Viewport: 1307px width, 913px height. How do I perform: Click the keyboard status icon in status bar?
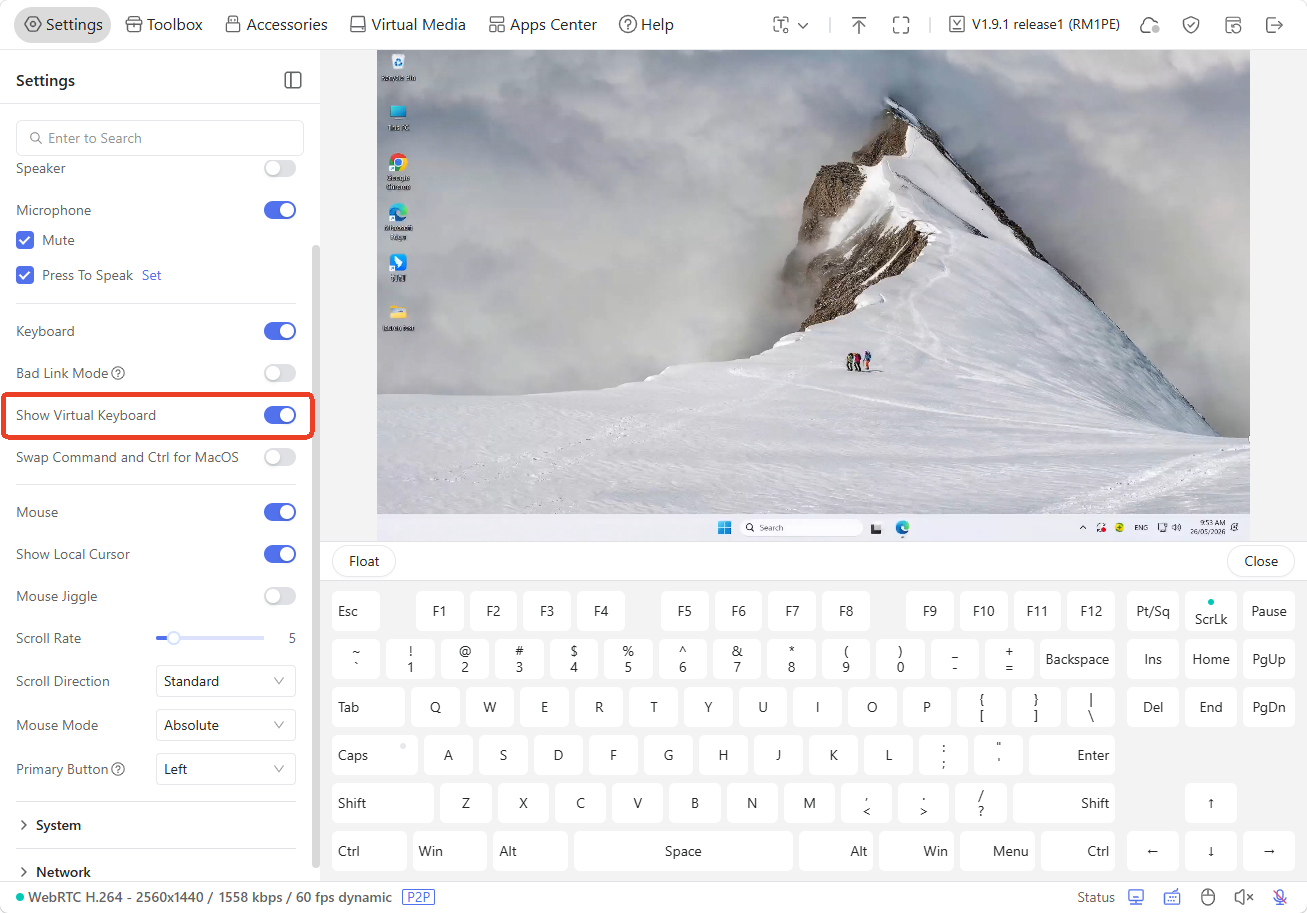(1172, 897)
